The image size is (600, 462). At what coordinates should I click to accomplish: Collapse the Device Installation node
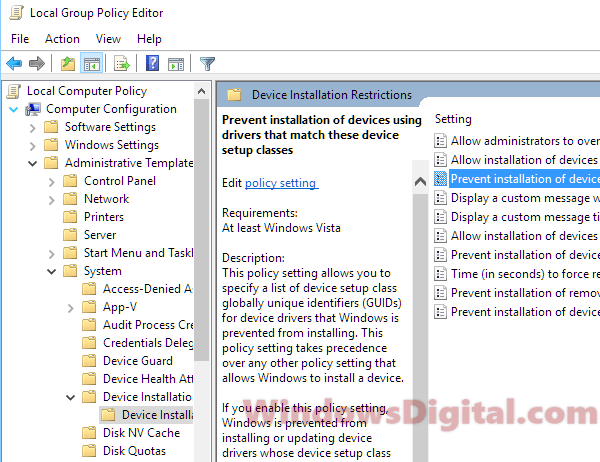(x=71, y=397)
